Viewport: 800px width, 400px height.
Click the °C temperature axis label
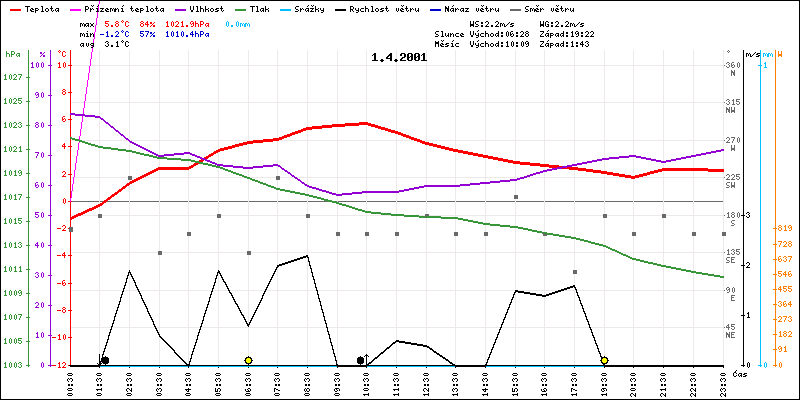coord(61,53)
